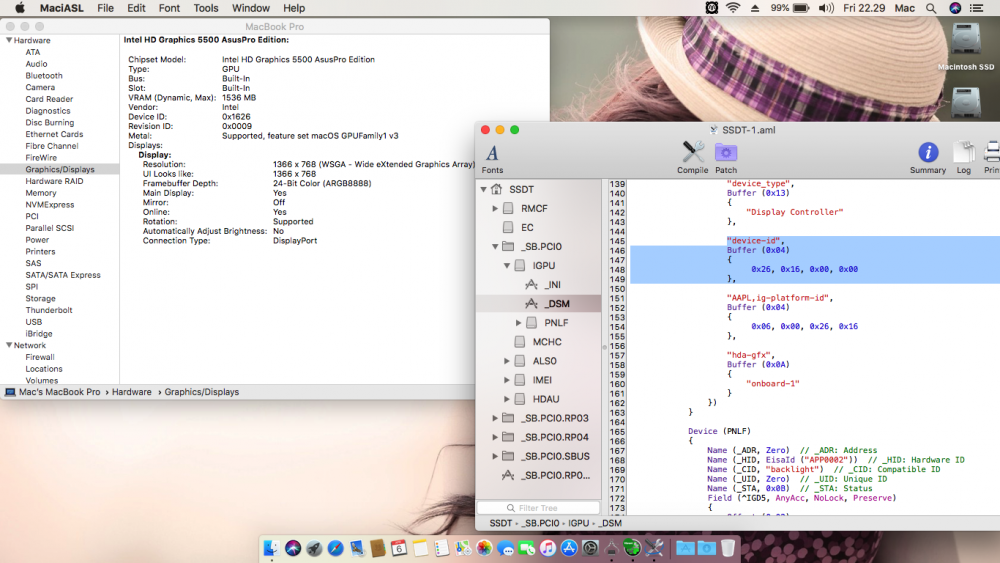
Task: Open Mail from the Dock
Action: coord(357,548)
